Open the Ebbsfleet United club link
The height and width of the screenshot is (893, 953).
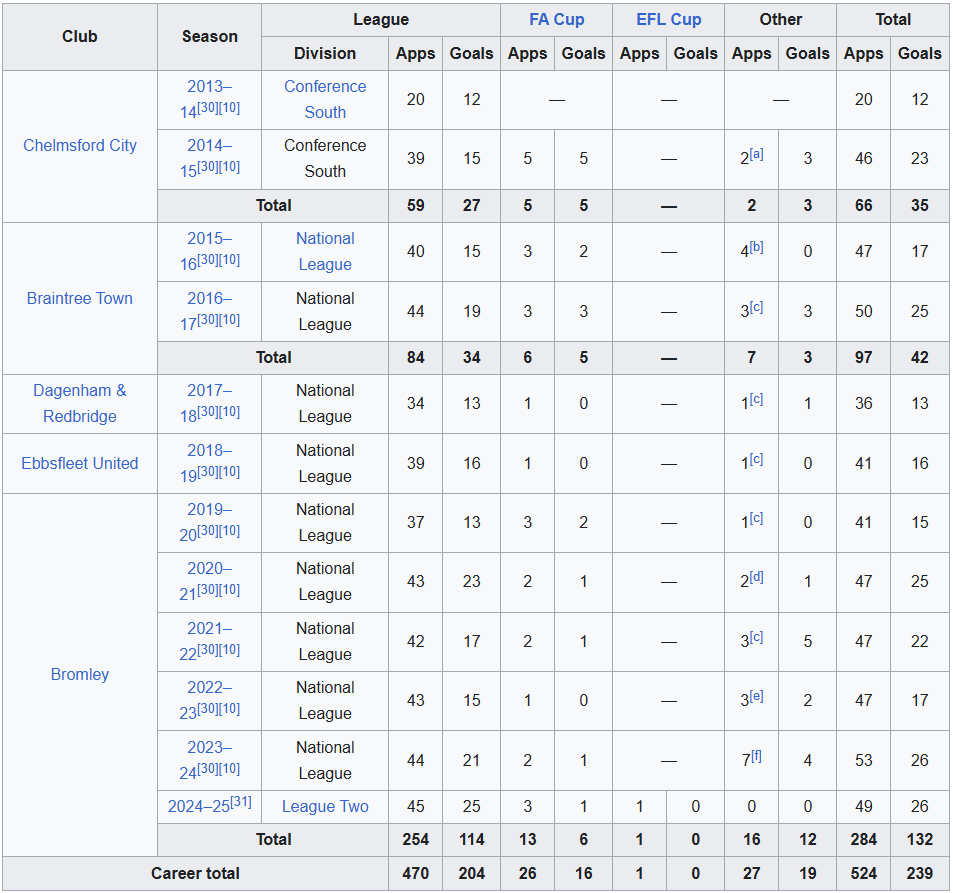80,463
